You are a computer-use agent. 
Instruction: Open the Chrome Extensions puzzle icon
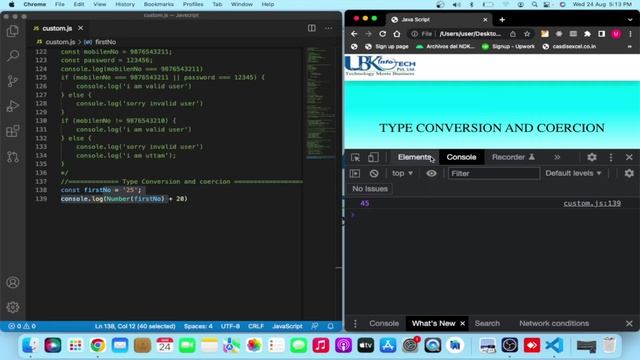coord(587,34)
